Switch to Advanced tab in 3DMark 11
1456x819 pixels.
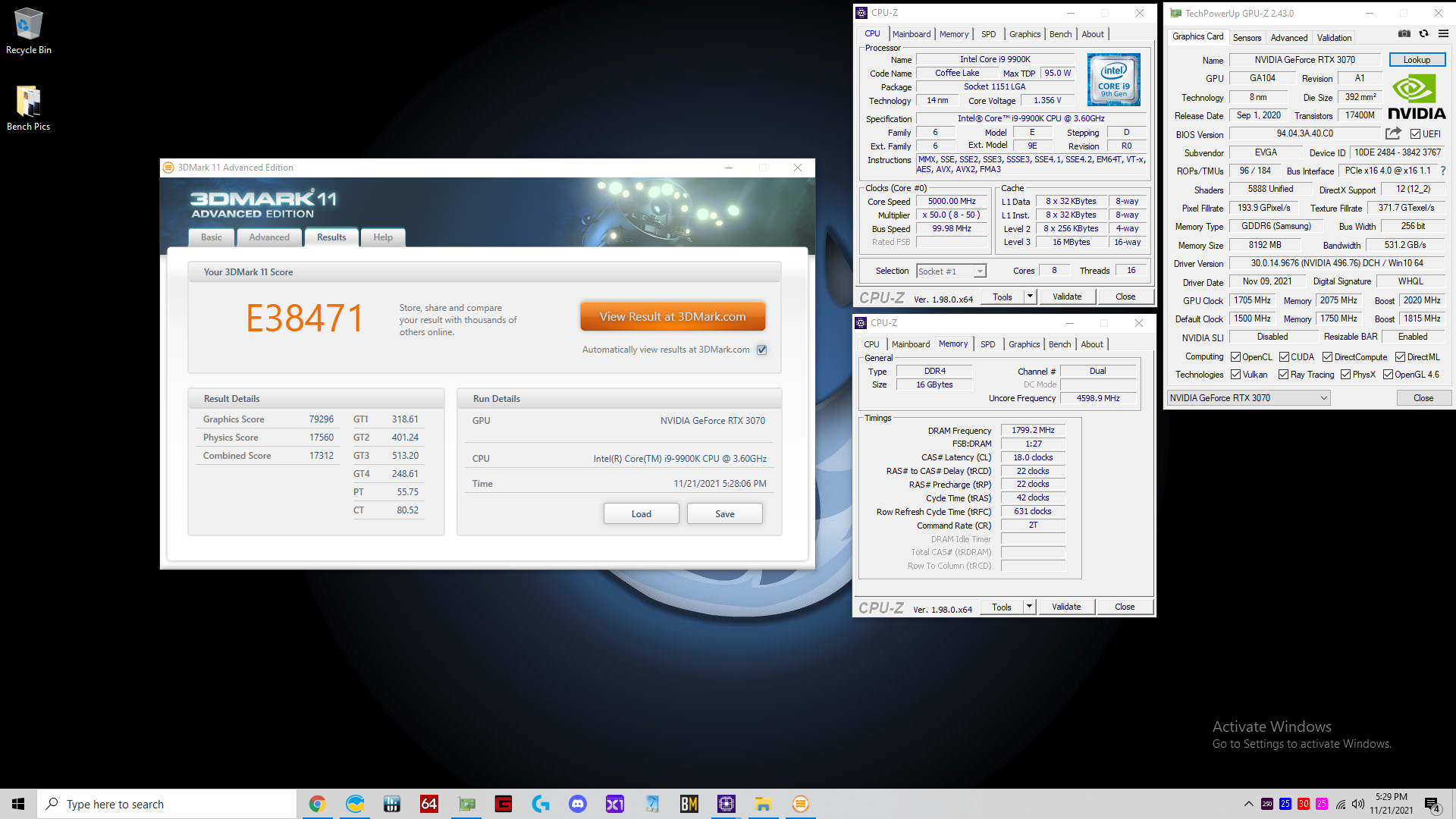pyautogui.click(x=269, y=237)
